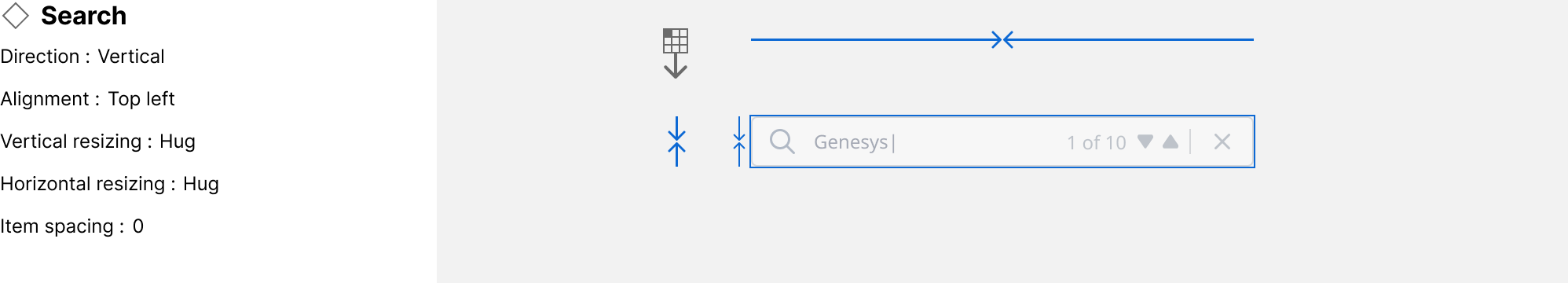Go to previous result with up triangle
This screenshot has width=1568, height=283.
coord(1171,141)
